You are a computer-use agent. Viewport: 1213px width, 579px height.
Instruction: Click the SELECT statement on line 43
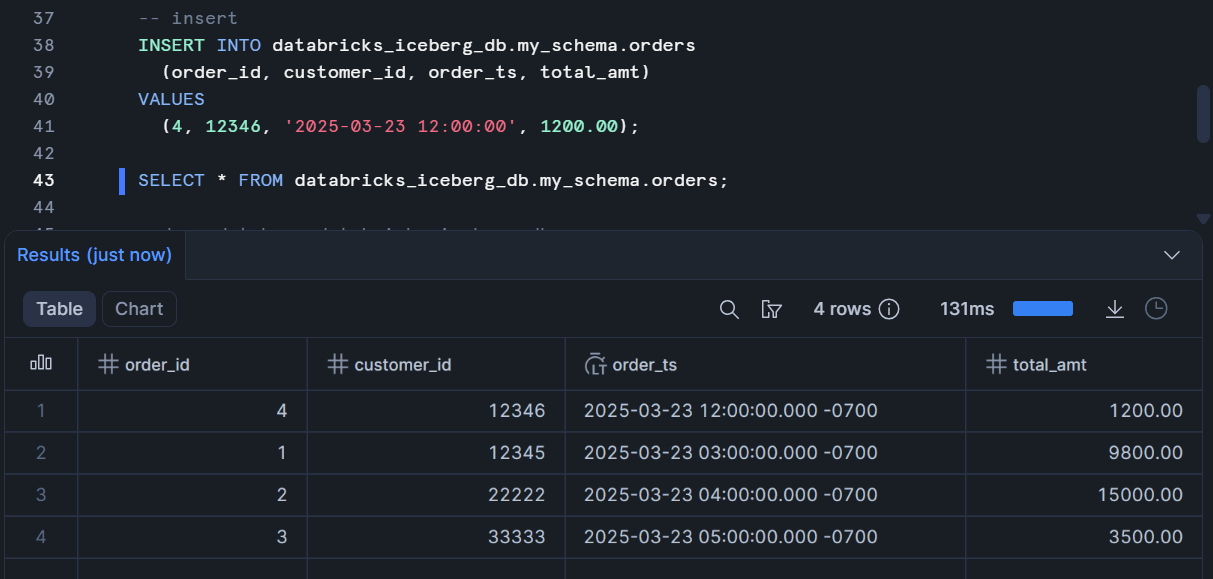pyautogui.click(x=433, y=181)
